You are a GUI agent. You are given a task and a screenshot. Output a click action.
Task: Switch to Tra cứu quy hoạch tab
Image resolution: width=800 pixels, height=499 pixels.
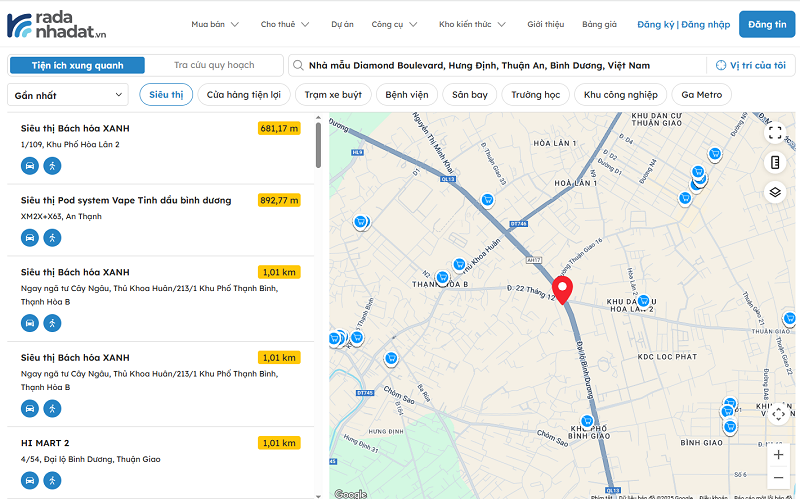[214, 65]
